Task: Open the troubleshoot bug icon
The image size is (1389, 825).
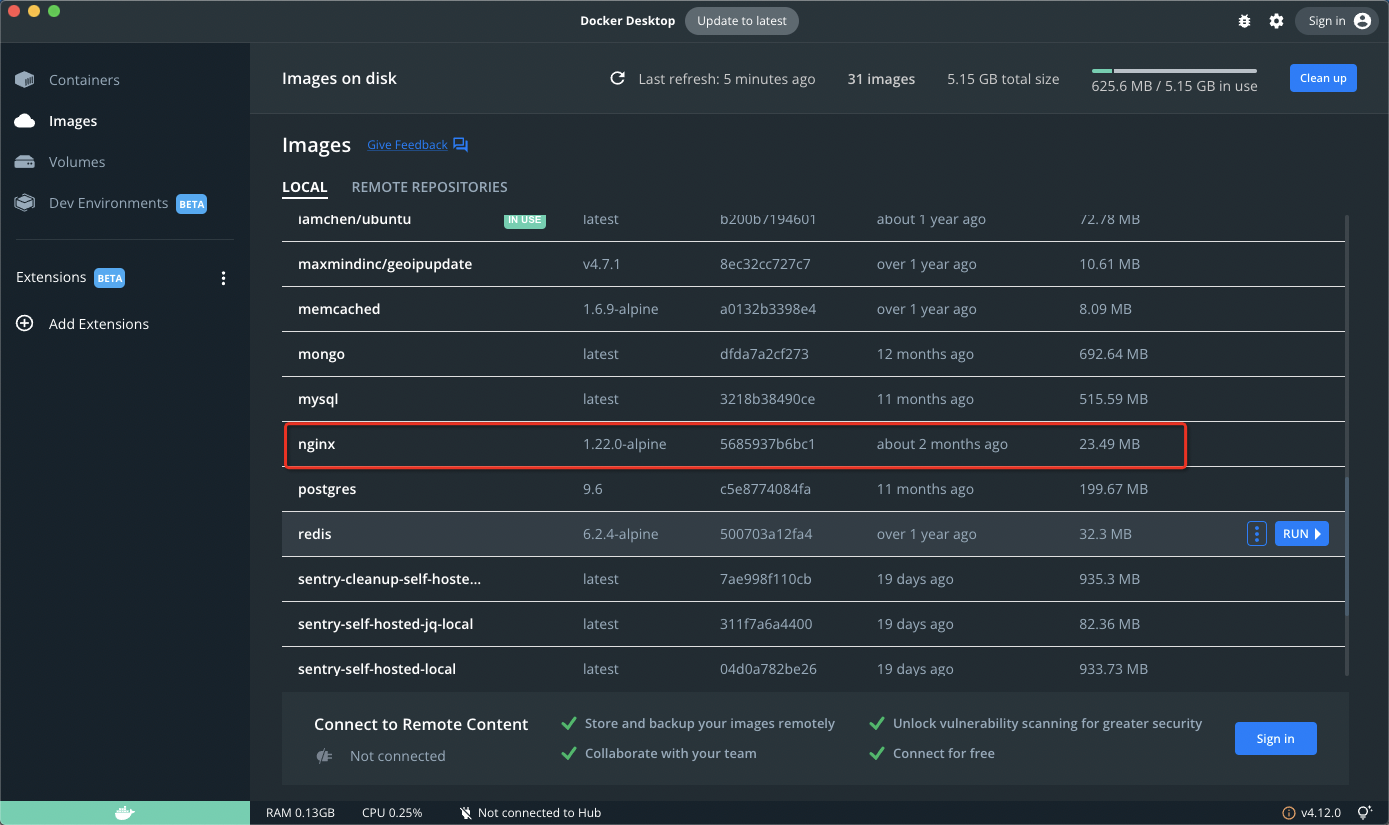Action: click(x=1244, y=21)
